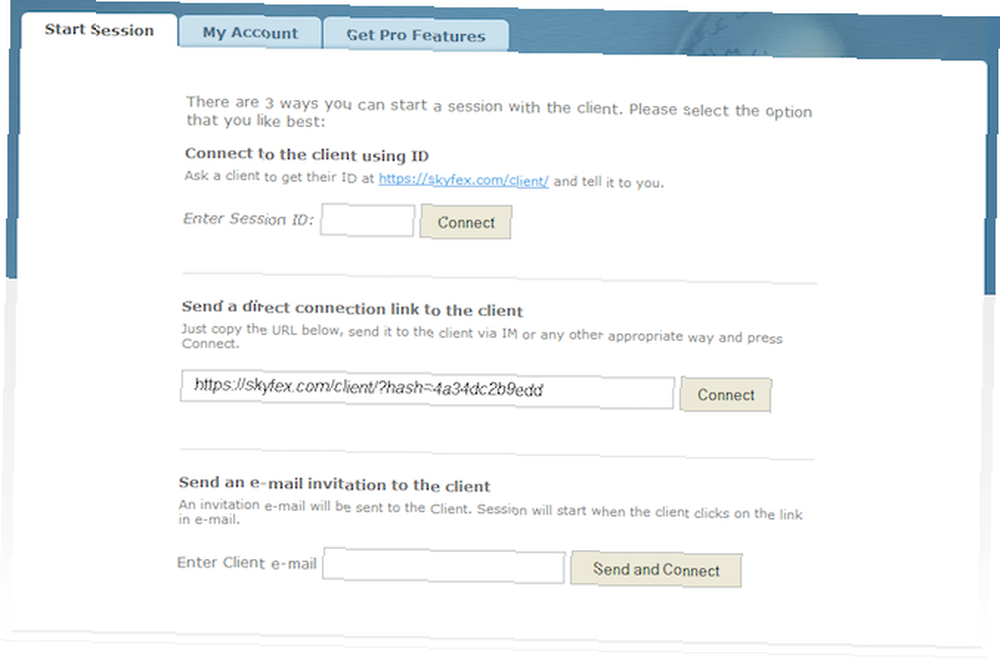Click the intro text 'There are 3 ways'
The width and height of the screenshot is (1000, 661).
pos(499,112)
